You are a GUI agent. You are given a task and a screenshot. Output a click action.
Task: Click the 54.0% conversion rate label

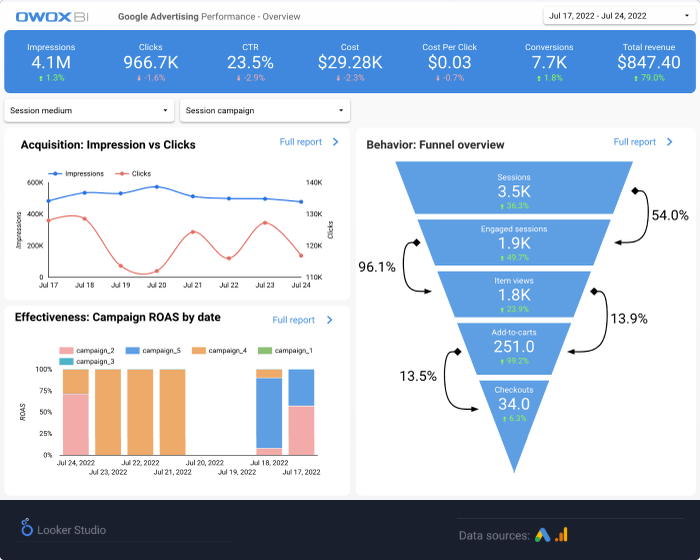tap(670, 215)
